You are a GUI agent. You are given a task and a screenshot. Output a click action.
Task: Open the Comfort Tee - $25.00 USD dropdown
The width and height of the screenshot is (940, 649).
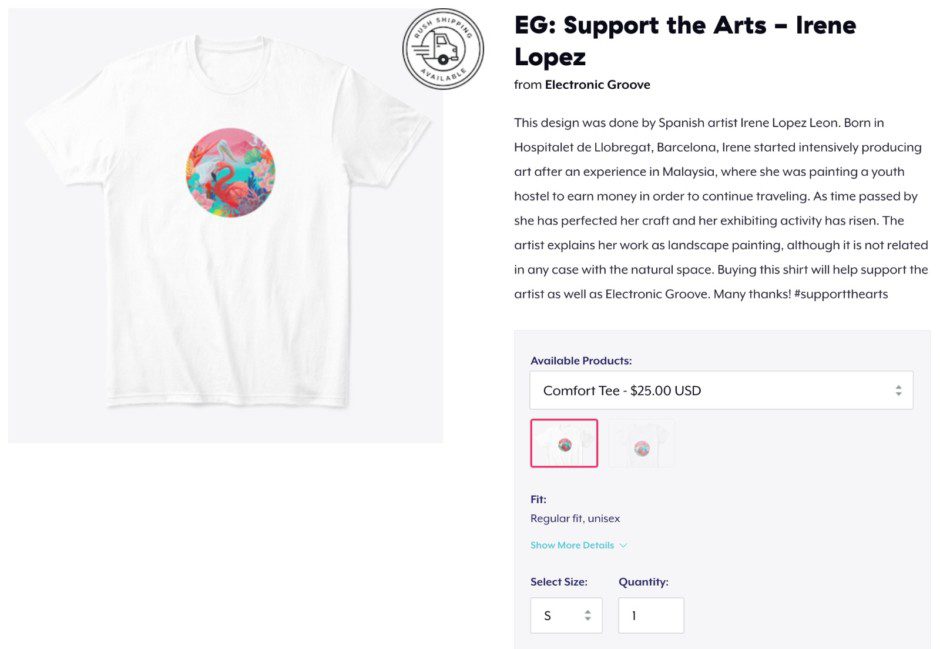(x=720, y=391)
